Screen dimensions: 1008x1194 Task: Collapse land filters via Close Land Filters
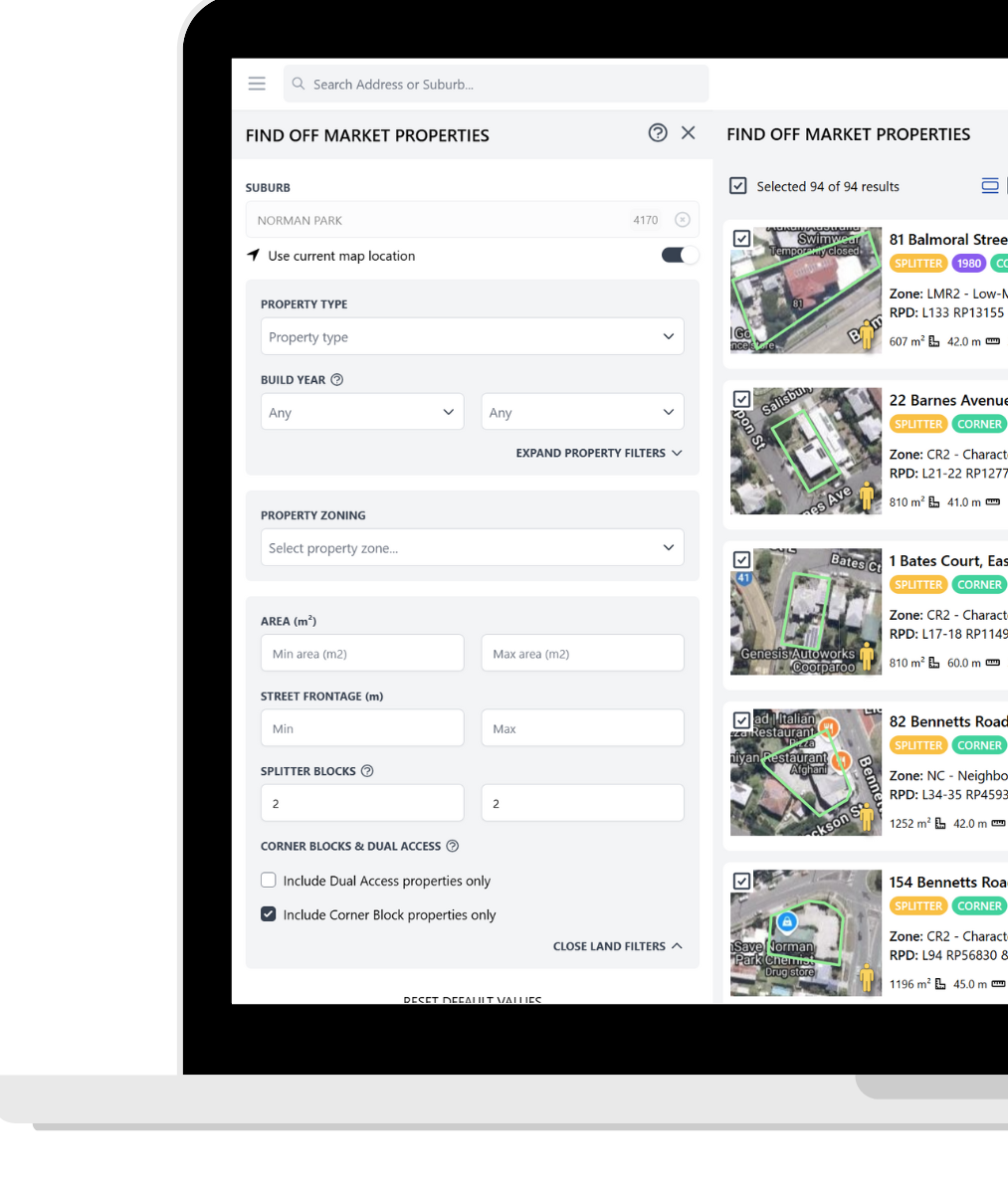click(x=618, y=946)
